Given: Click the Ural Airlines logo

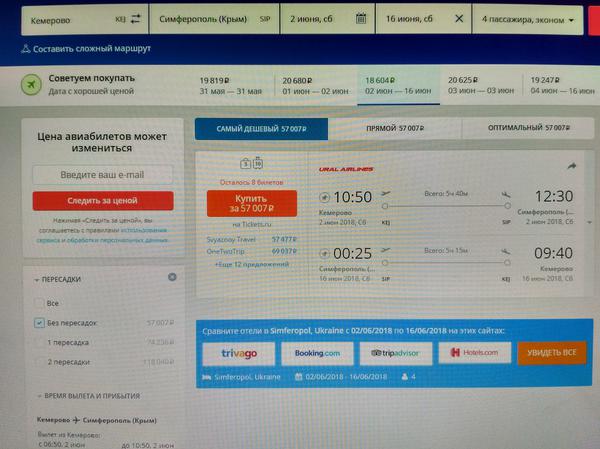Looking at the screenshot, I should coord(345,169).
